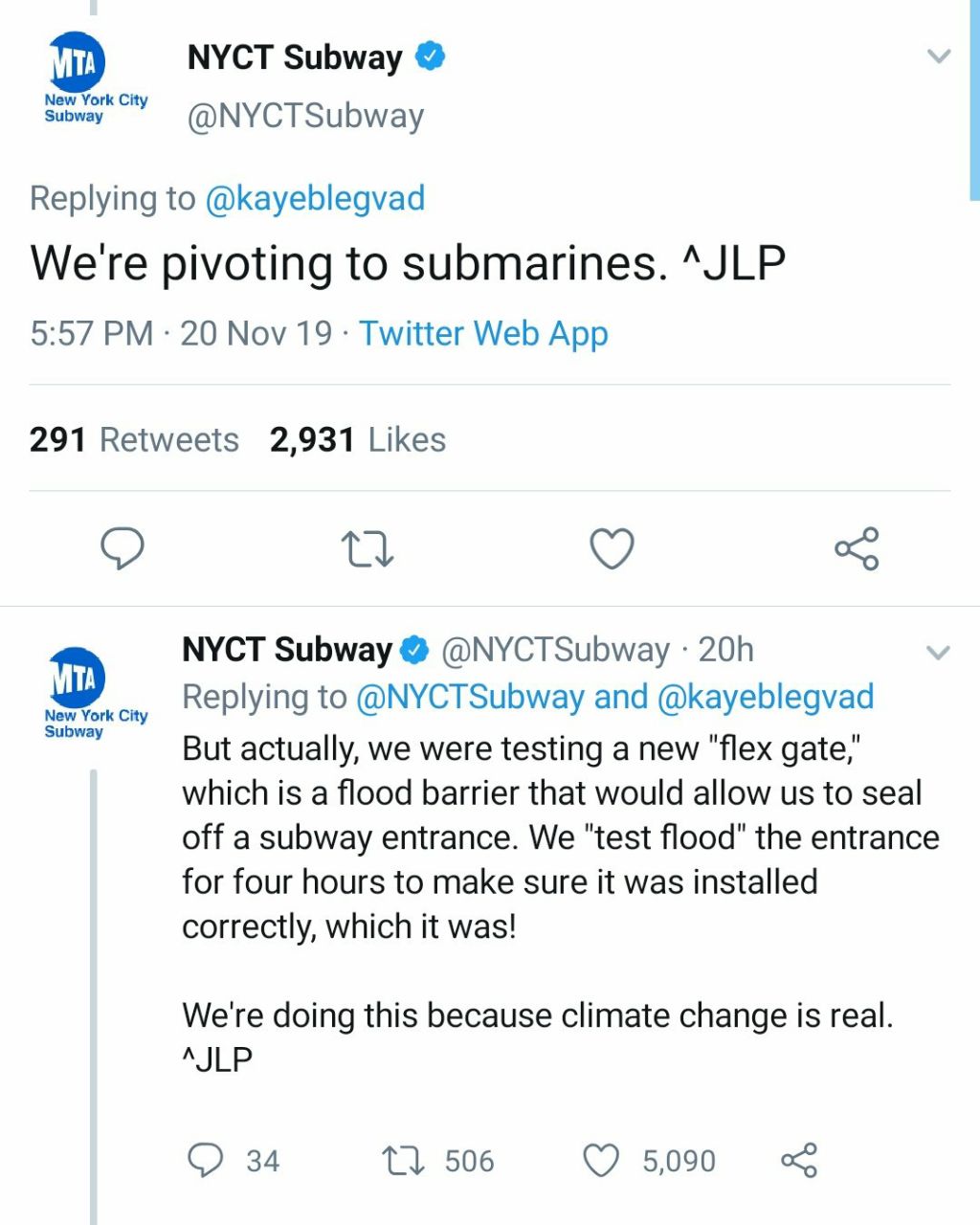Tap the reply icon under the main tweet
The image size is (980, 1225).
122,548
